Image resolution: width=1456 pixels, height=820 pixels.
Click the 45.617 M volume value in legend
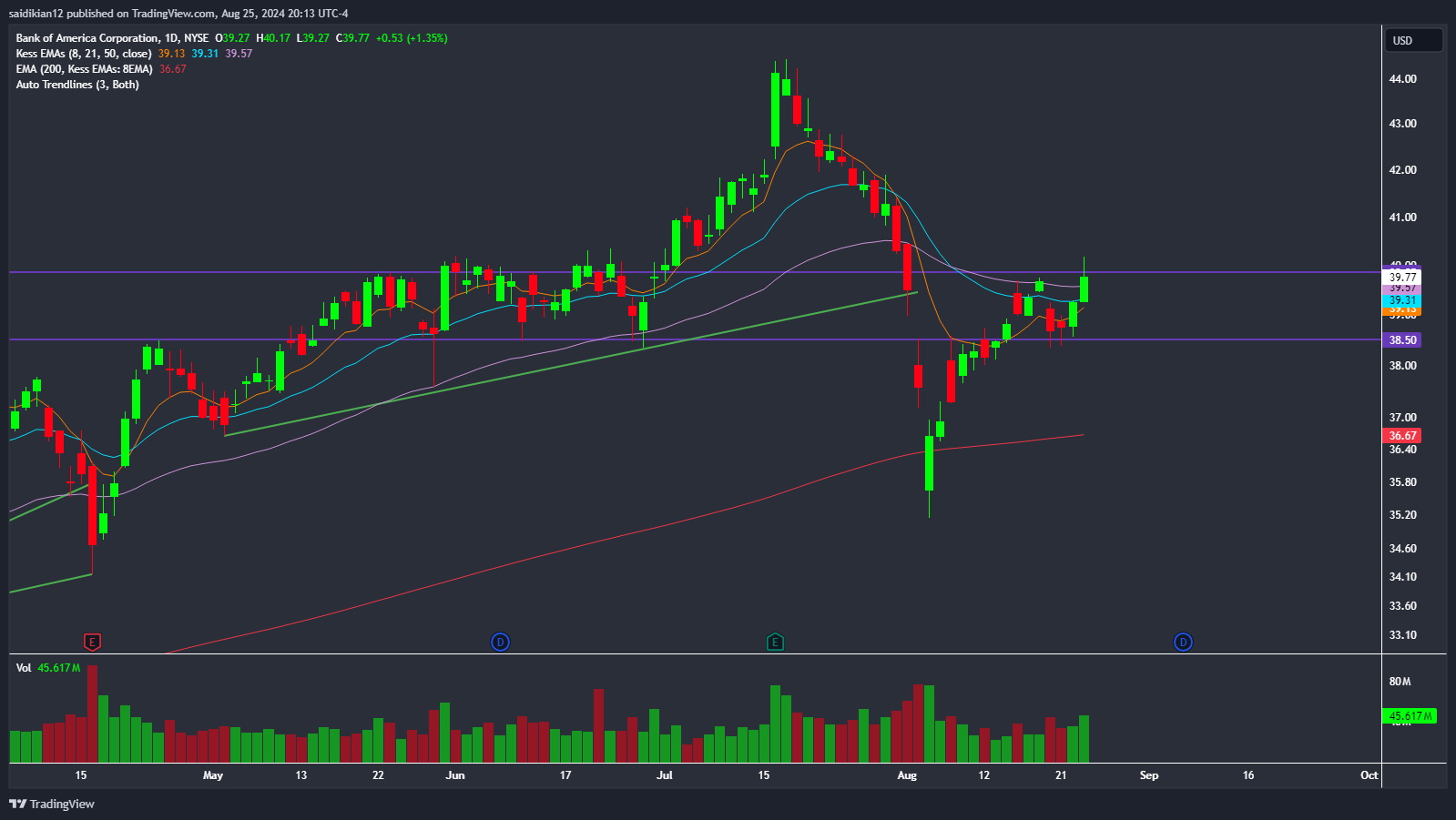[x=58, y=668]
